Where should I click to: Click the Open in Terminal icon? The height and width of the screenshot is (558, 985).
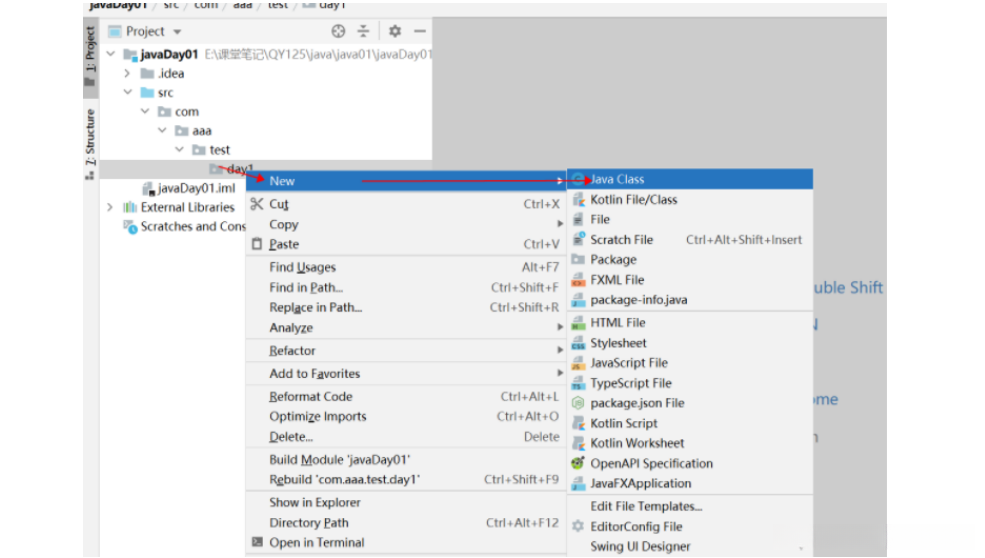(258, 542)
